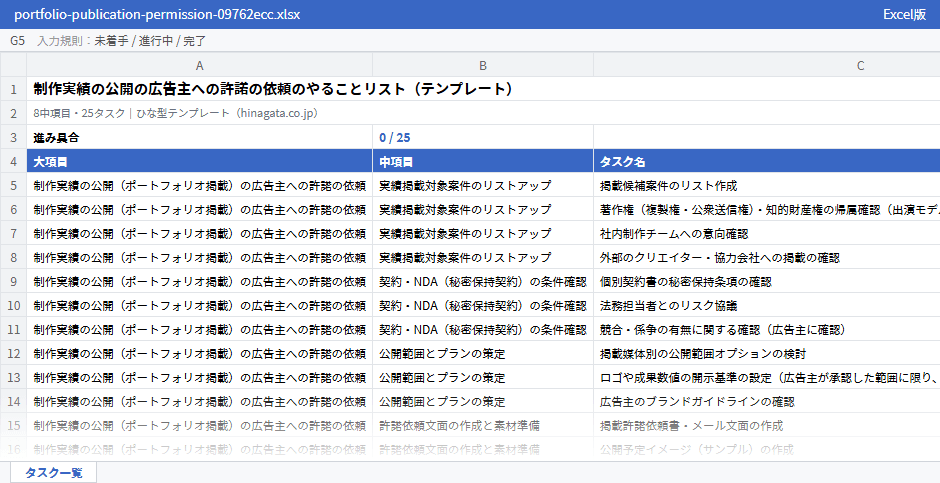This screenshot has height=483, width=940.
Task: Click cell 広告主のブランドガイドラインの確認
Action: pyautogui.click(x=767, y=402)
